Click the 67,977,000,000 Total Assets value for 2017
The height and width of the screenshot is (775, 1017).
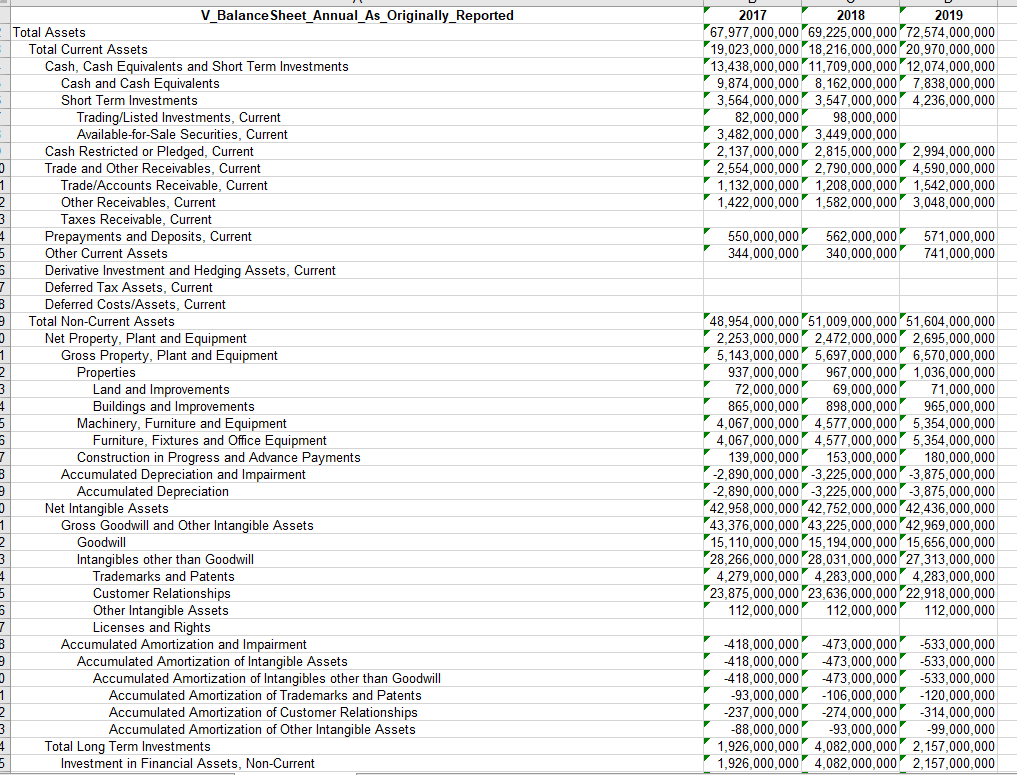tap(753, 32)
